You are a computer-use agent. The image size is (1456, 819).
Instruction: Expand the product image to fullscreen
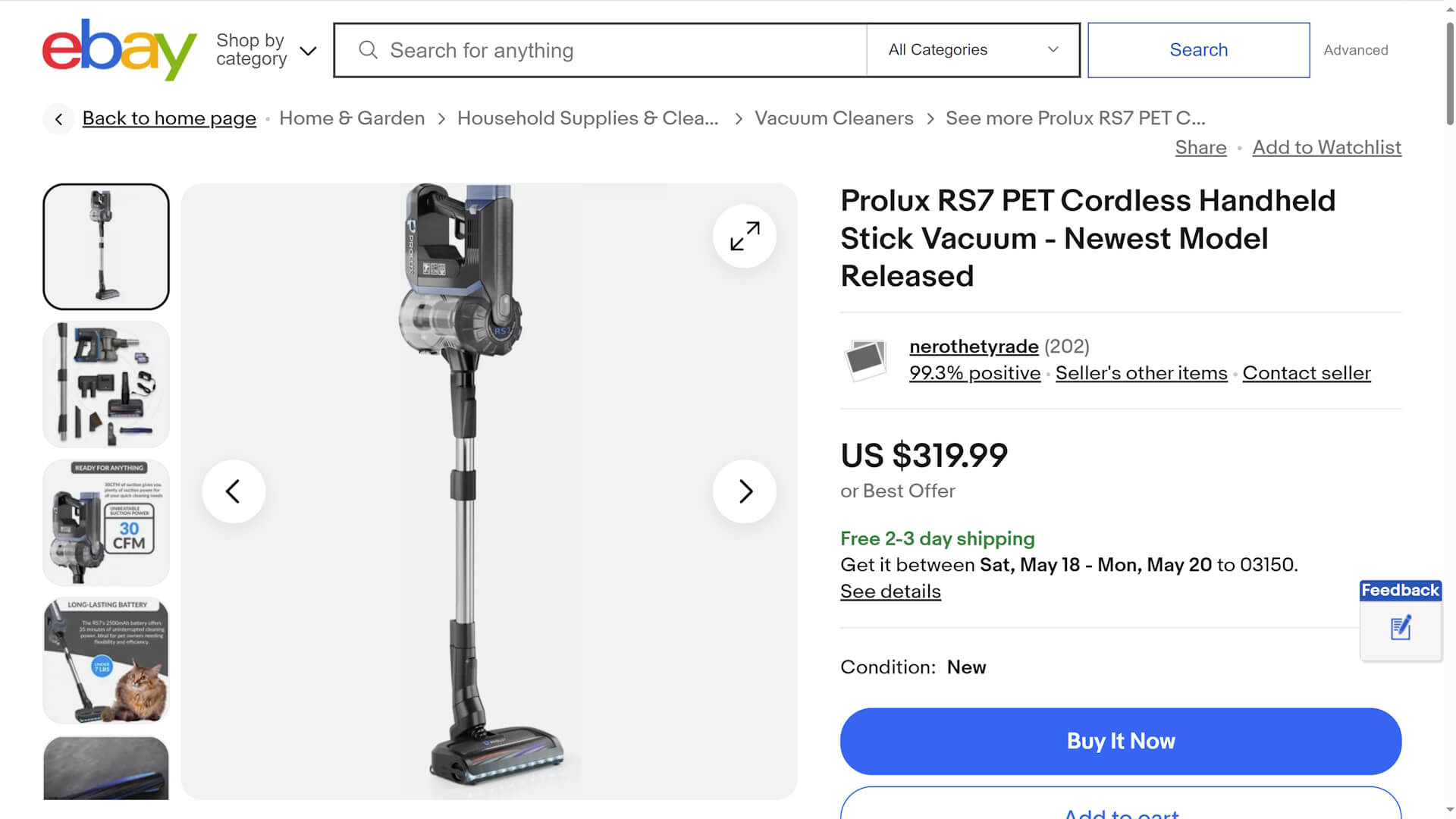[x=744, y=236]
